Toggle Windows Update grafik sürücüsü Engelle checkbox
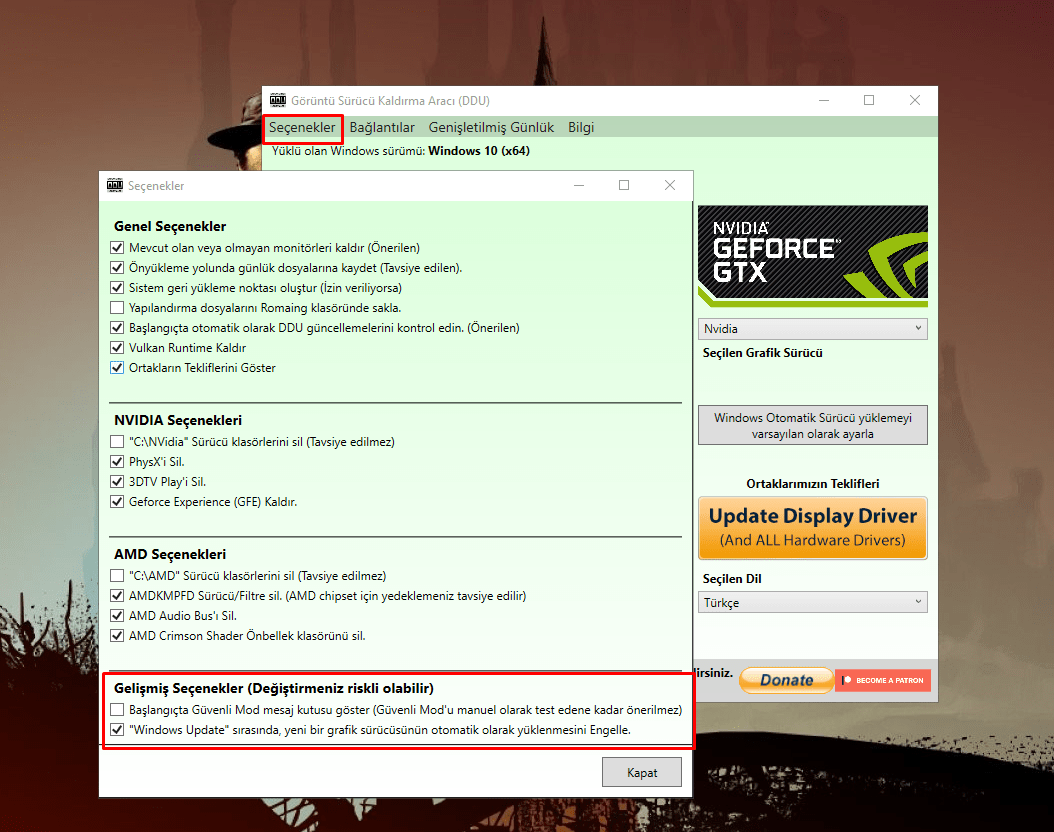This screenshot has width=1054, height=832. click(117, 730)
